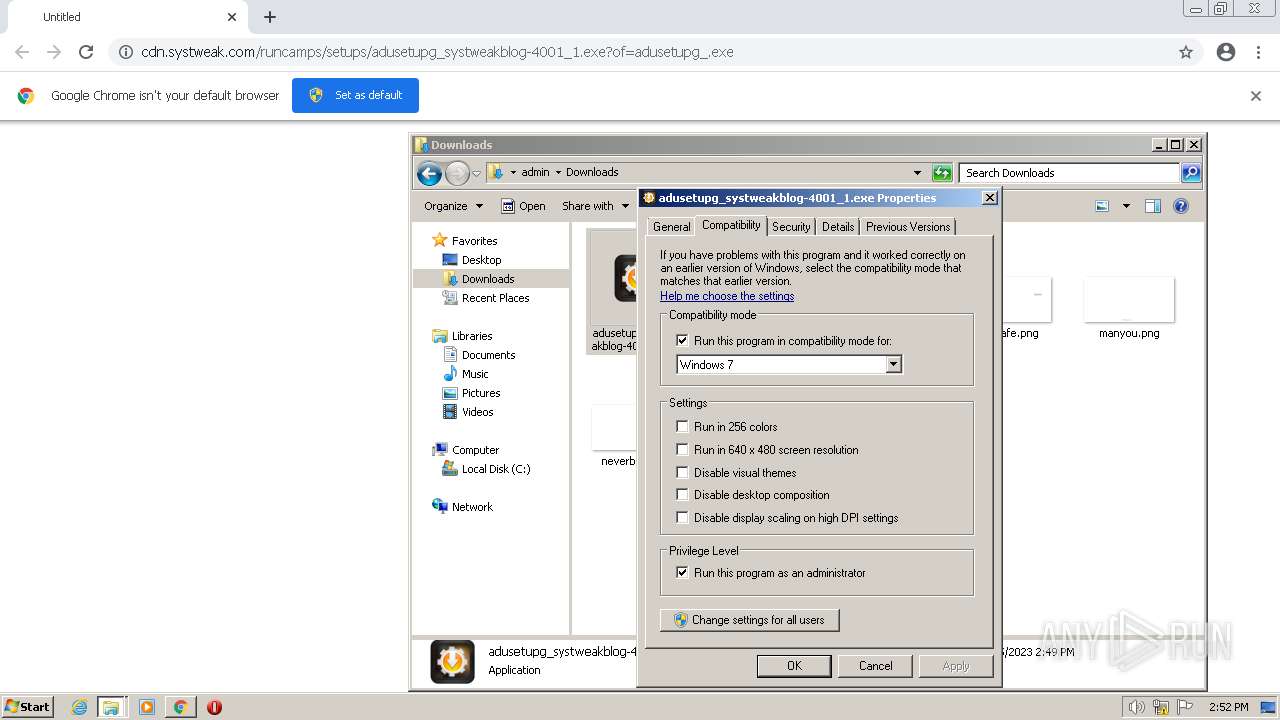The width and height of the screenshot is (1280, 720).
Task: Open volume control in system tray
Action: [1137, 707]
